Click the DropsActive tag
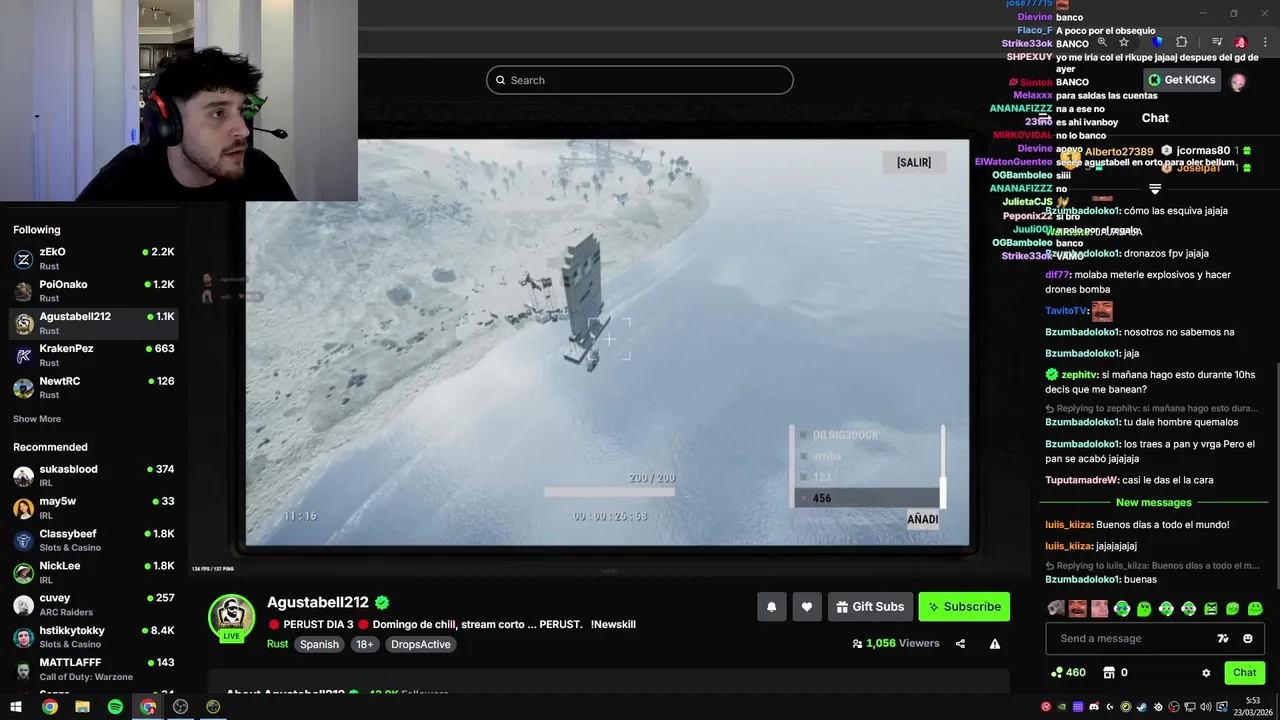The width and height of the screenshot is (1280, 720). tap(420, 644)
